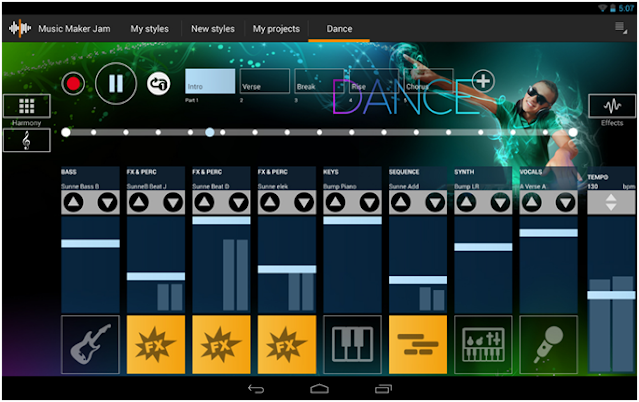Viewport: 639px width, 402px height.
Task: Down arrow on Sunne Beat D channel
Action: 239,202
